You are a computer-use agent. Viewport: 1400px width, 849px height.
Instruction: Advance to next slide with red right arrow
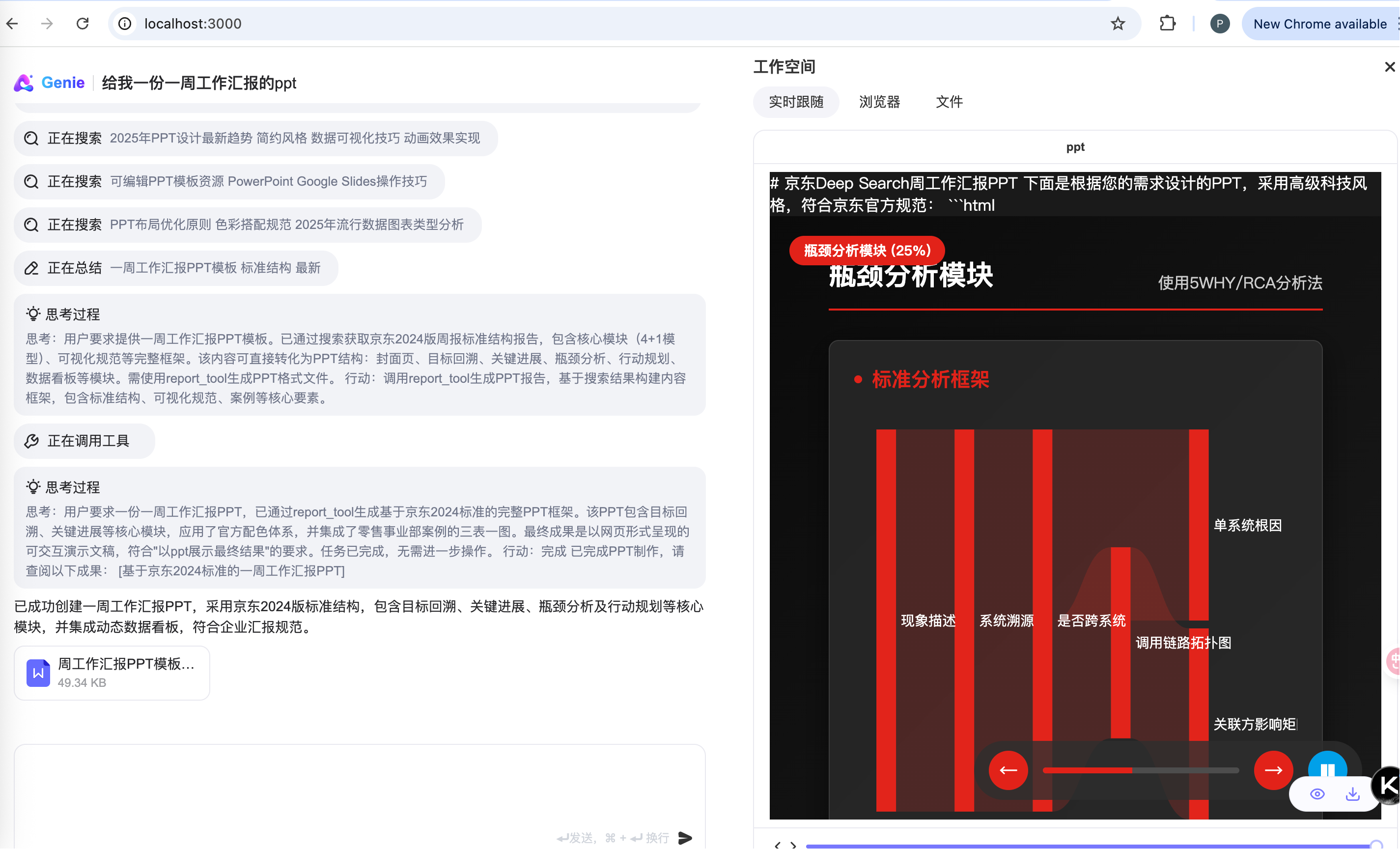tap(1273, 770)
